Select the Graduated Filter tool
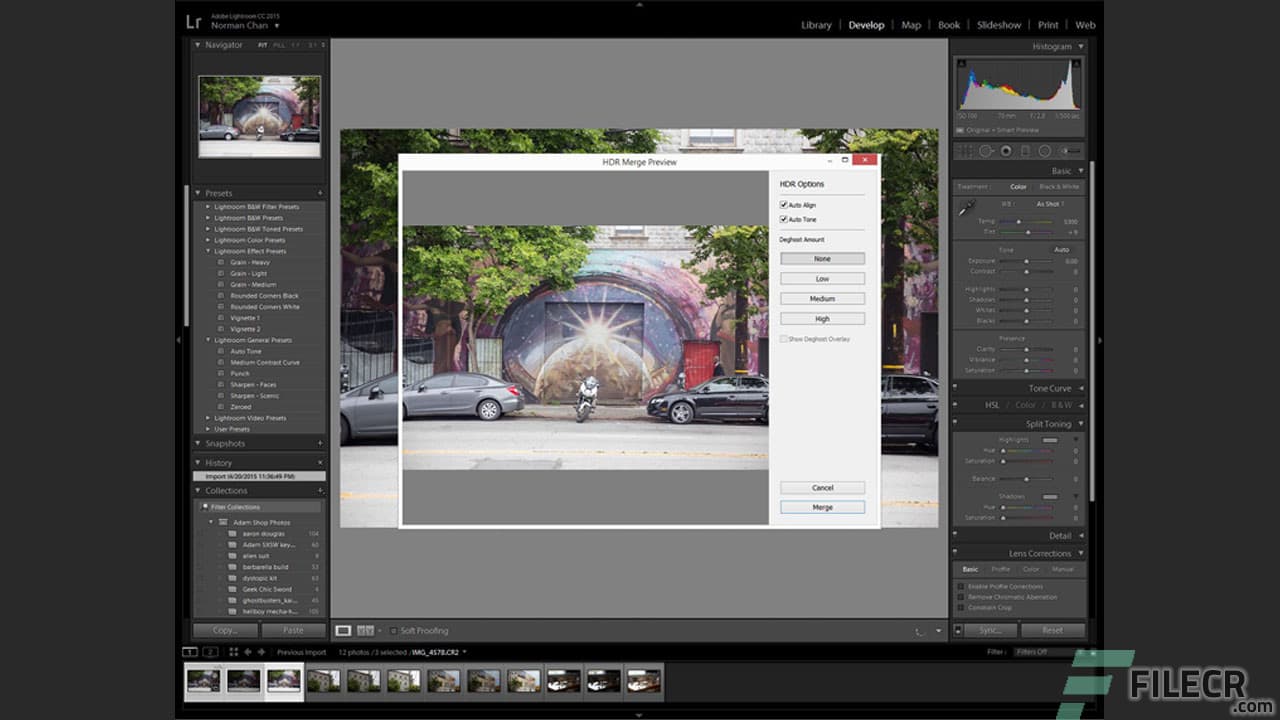This screenshot has height=720, width=1280. click(x=1025, y=150)
